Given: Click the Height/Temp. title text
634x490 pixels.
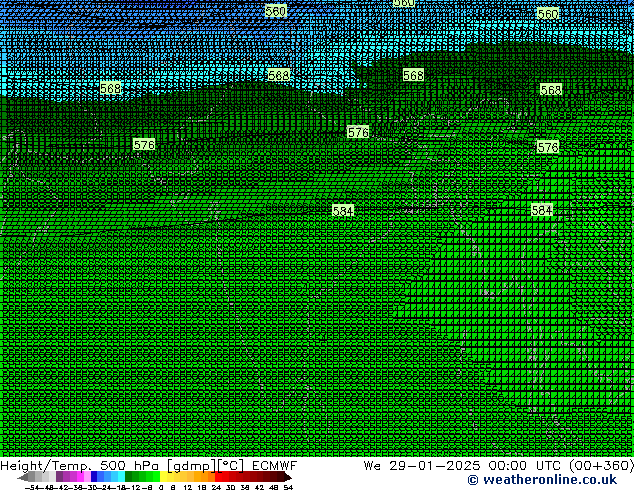Looking at the screenshot, I should click(45, 466).
